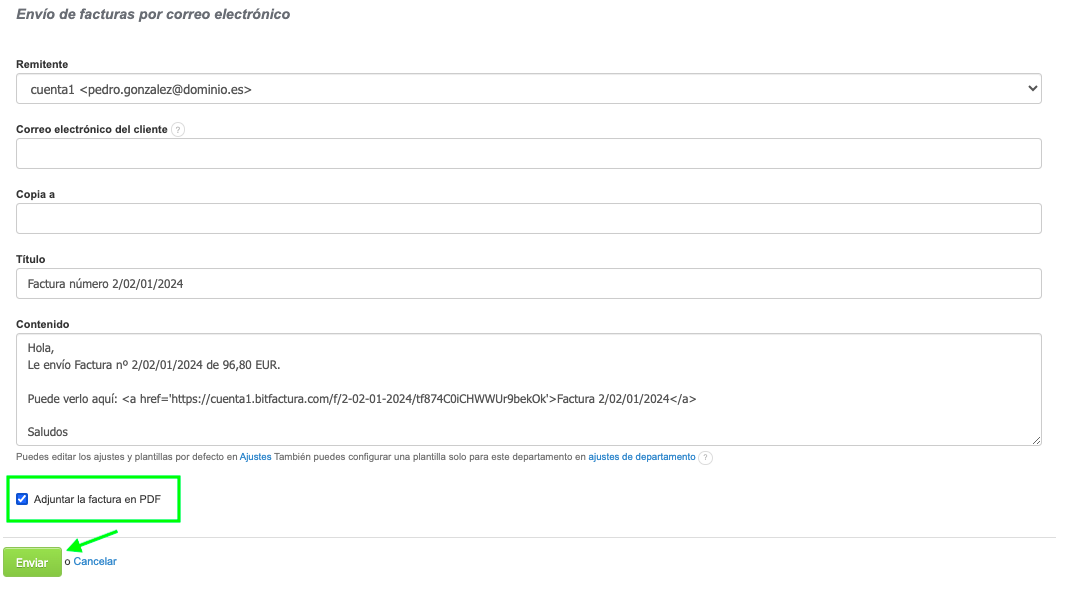
Task: Uncheck the 'Adjuntar la factura en PDF' checkbox
Action: (22, 499)
